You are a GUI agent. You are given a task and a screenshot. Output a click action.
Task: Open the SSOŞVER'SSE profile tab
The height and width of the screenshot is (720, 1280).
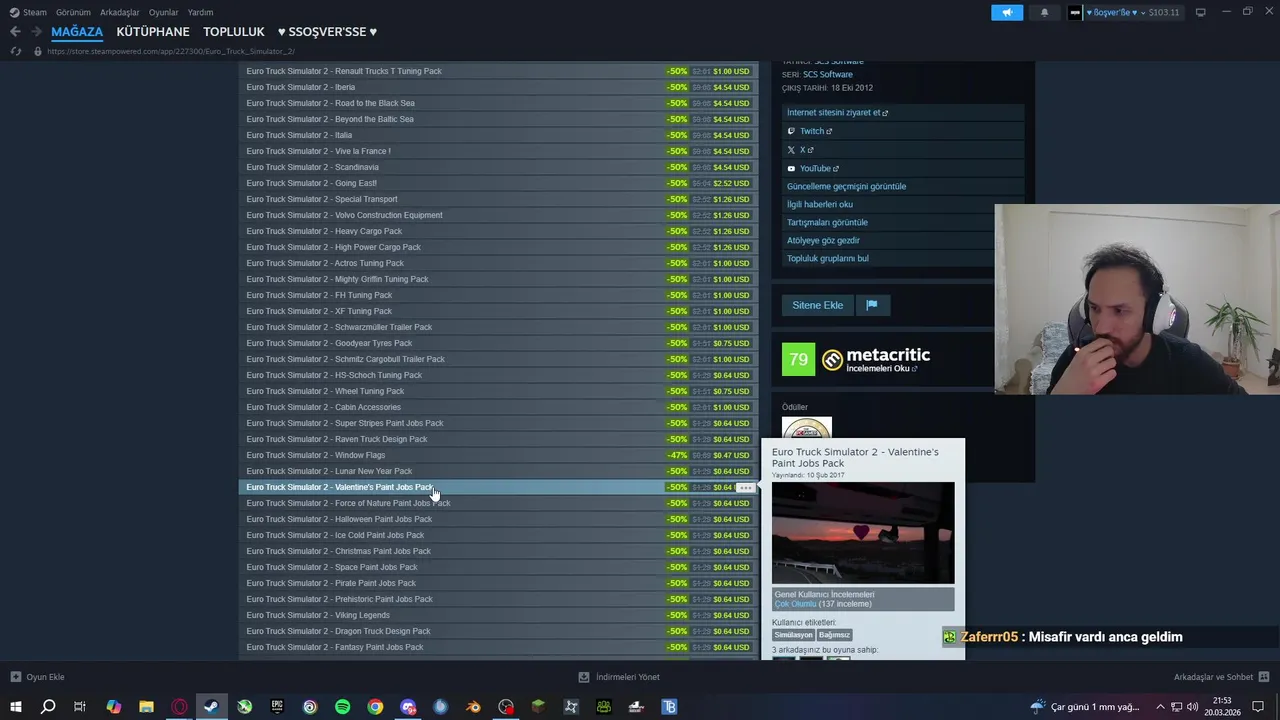pyautogui.click(x=327, y=32)
